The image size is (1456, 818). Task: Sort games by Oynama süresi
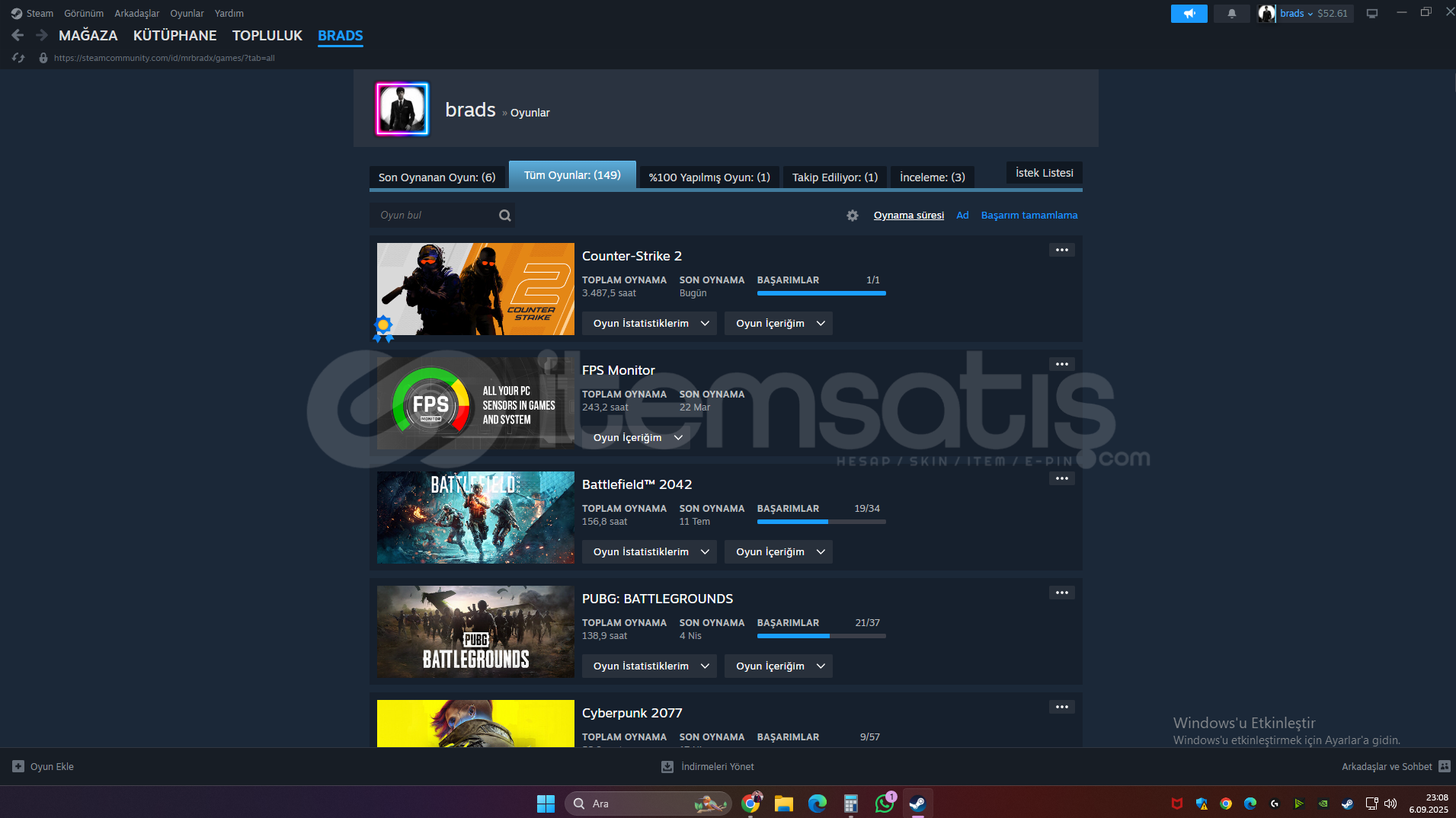[909, 216]
